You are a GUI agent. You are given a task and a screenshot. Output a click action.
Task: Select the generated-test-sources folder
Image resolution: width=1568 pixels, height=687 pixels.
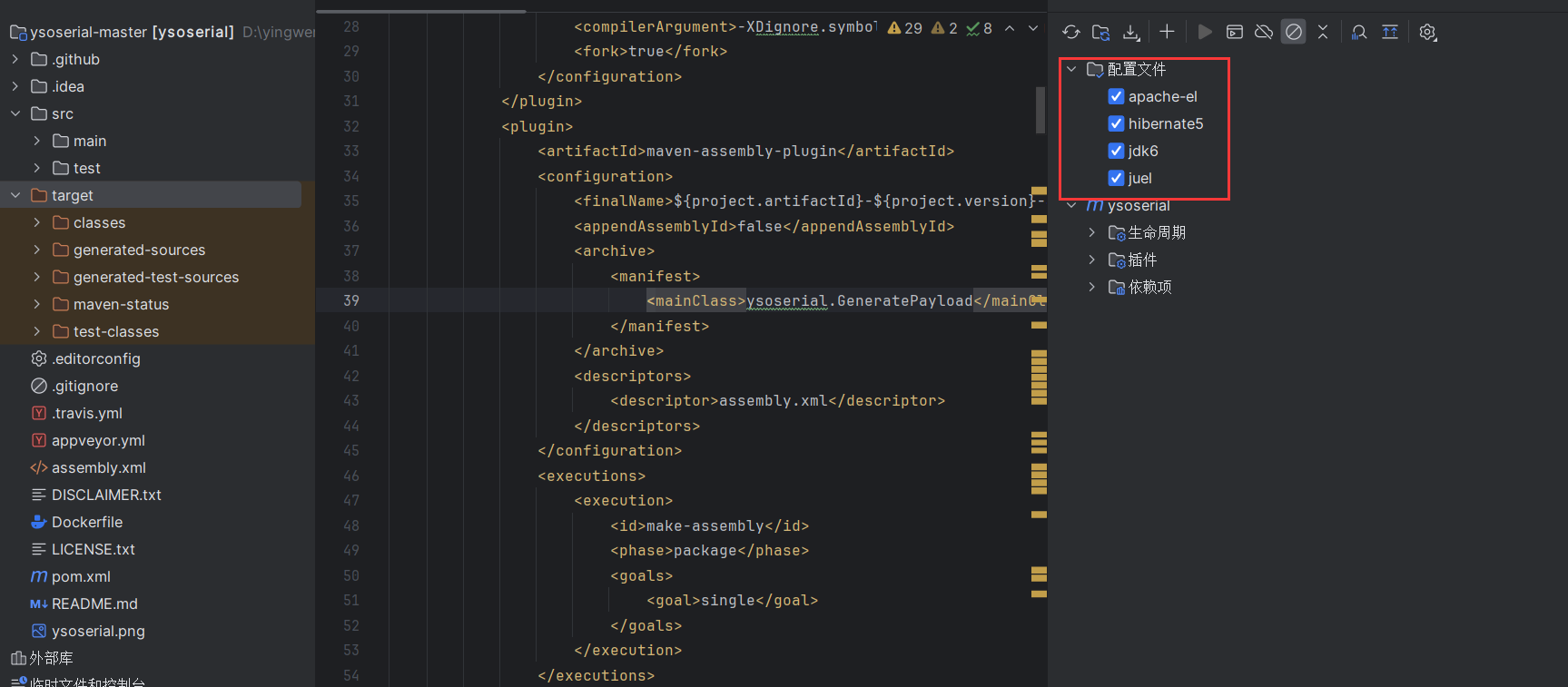click(156, 277)
